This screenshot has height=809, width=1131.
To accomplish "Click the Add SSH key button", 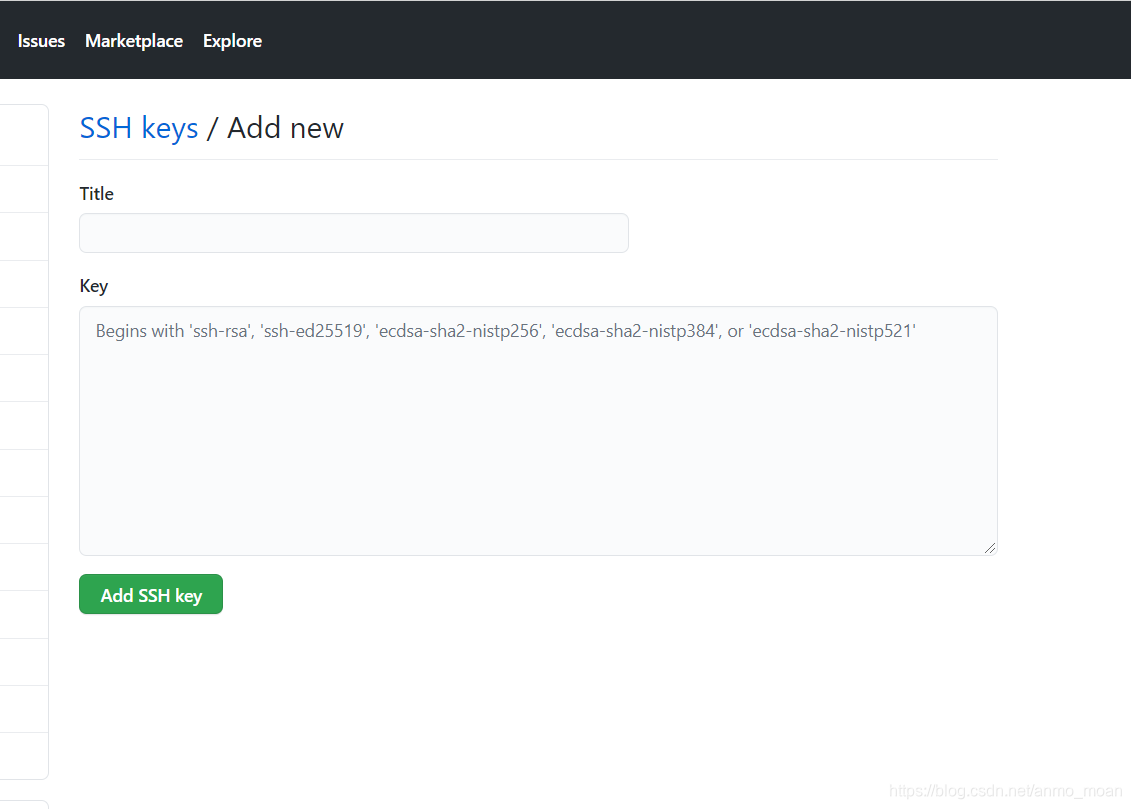I will pyautogui.click(x=151, y=594).
